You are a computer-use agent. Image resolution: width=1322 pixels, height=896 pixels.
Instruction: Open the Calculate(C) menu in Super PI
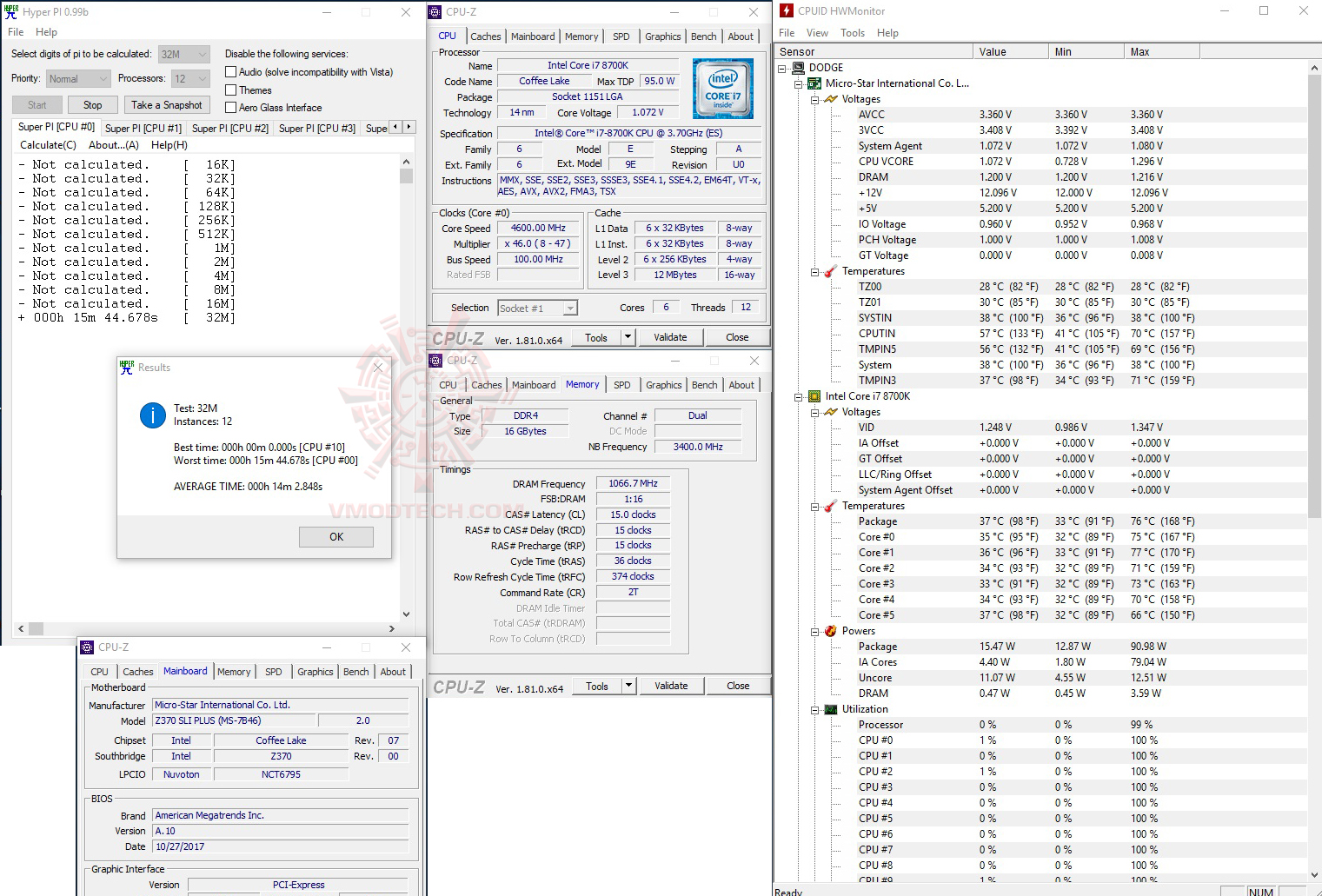pyautogui.click(x=49, y=145)
